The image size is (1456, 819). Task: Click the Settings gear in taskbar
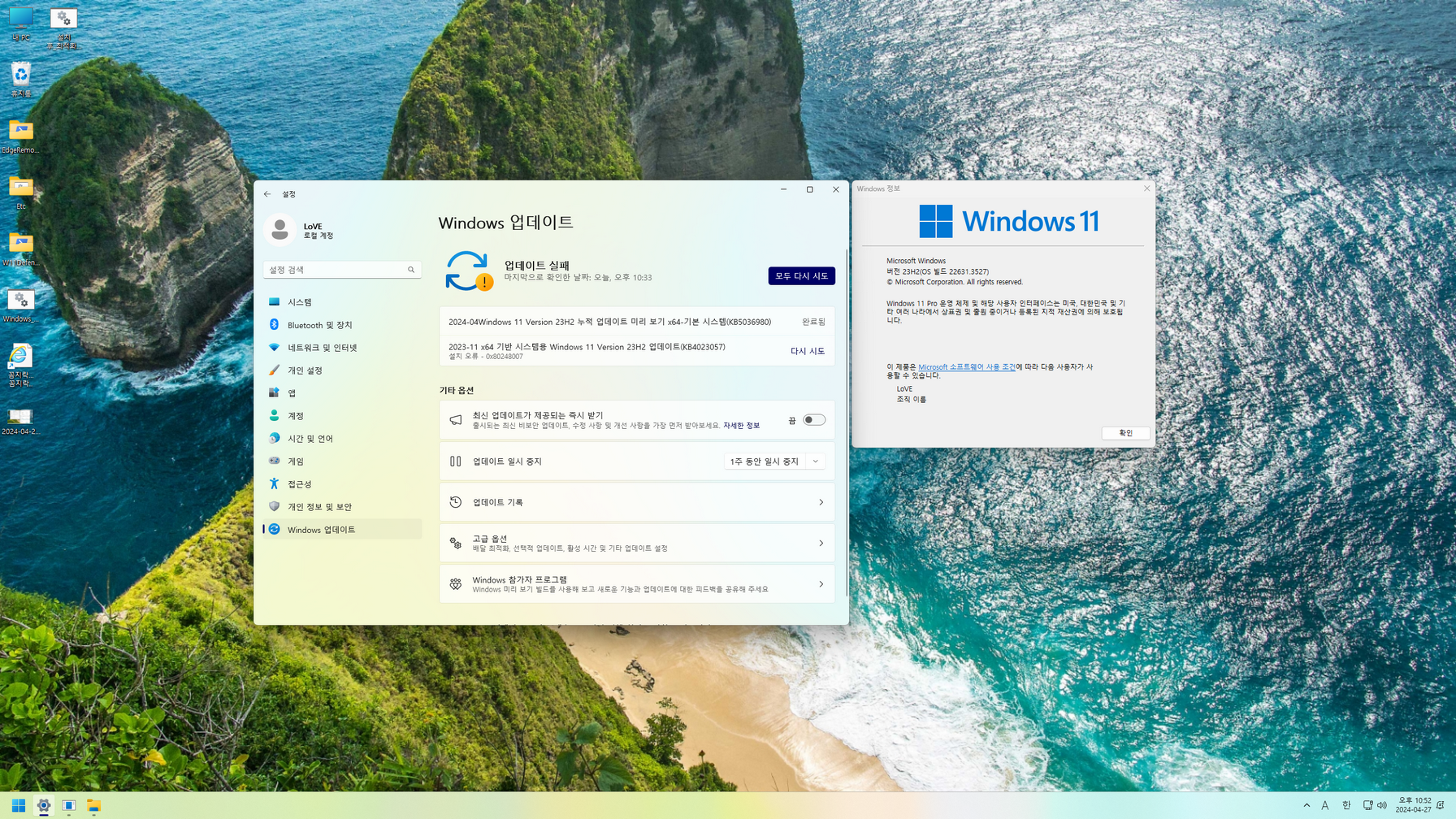[x=44, y=805]
